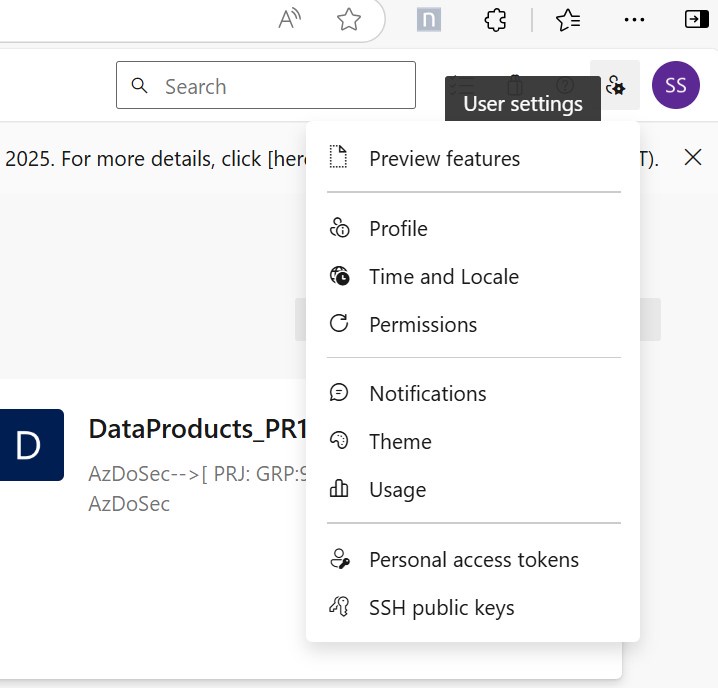
Task: Click the SSH keys icon
Action: click(339, 606)
